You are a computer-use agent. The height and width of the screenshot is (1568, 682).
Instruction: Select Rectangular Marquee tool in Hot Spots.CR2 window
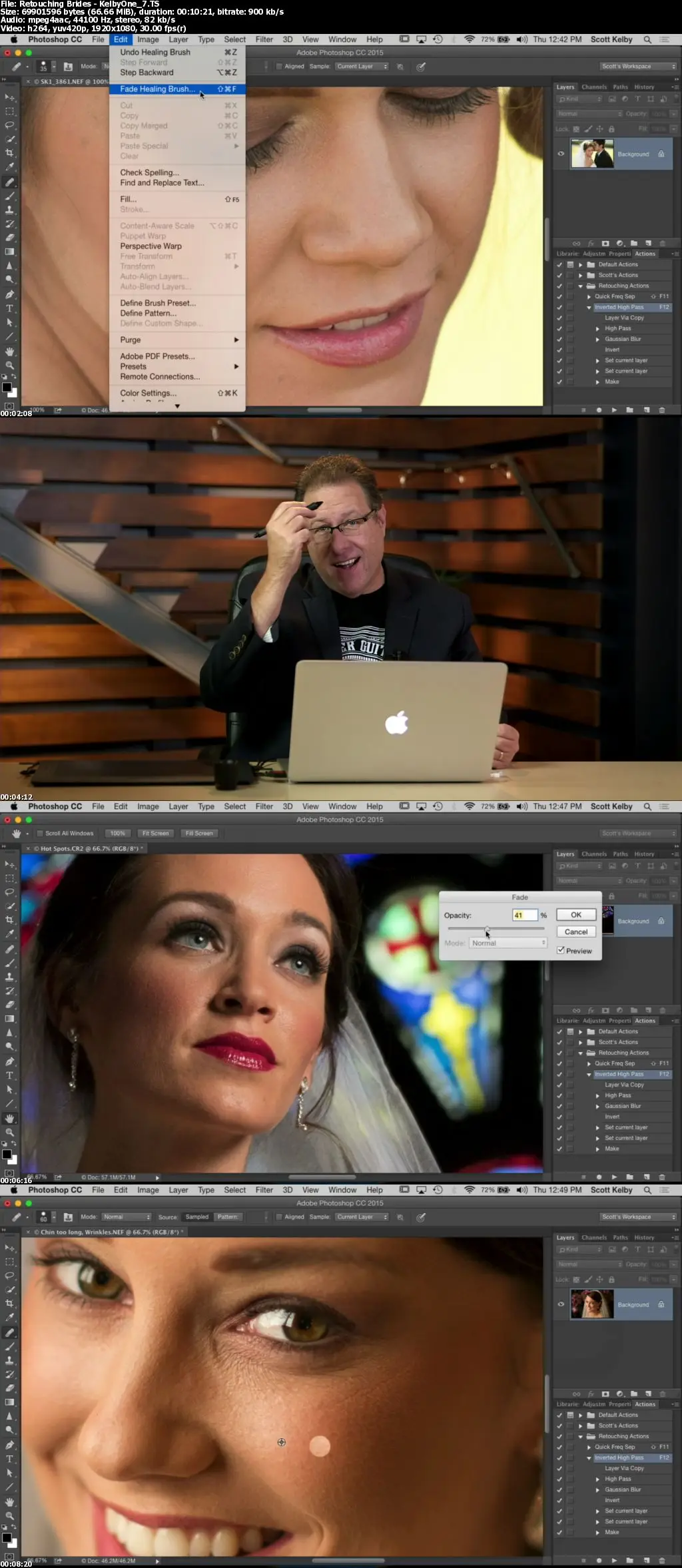coord(10,878)
